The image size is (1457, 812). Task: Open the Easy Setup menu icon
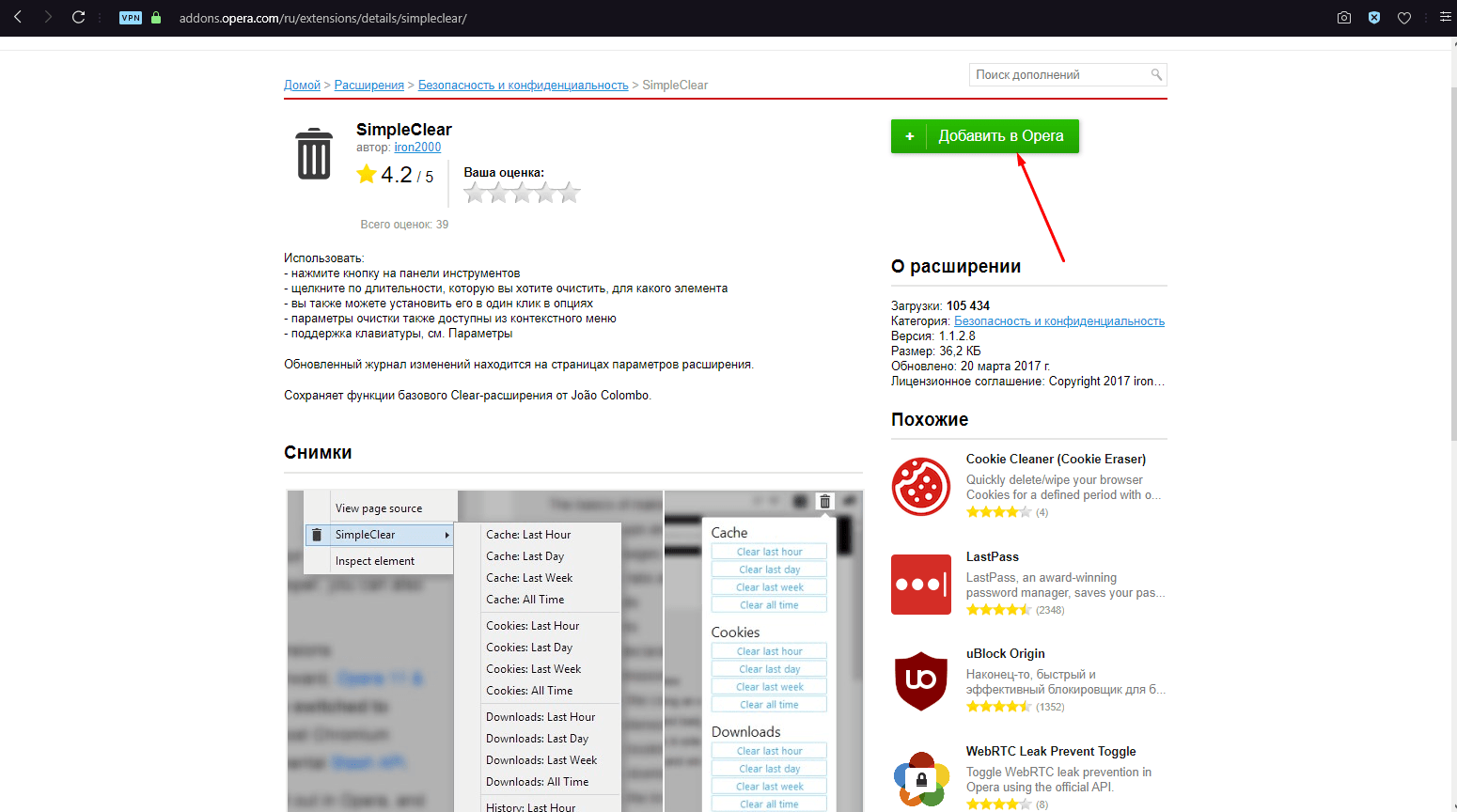[x=1446, y=17]
